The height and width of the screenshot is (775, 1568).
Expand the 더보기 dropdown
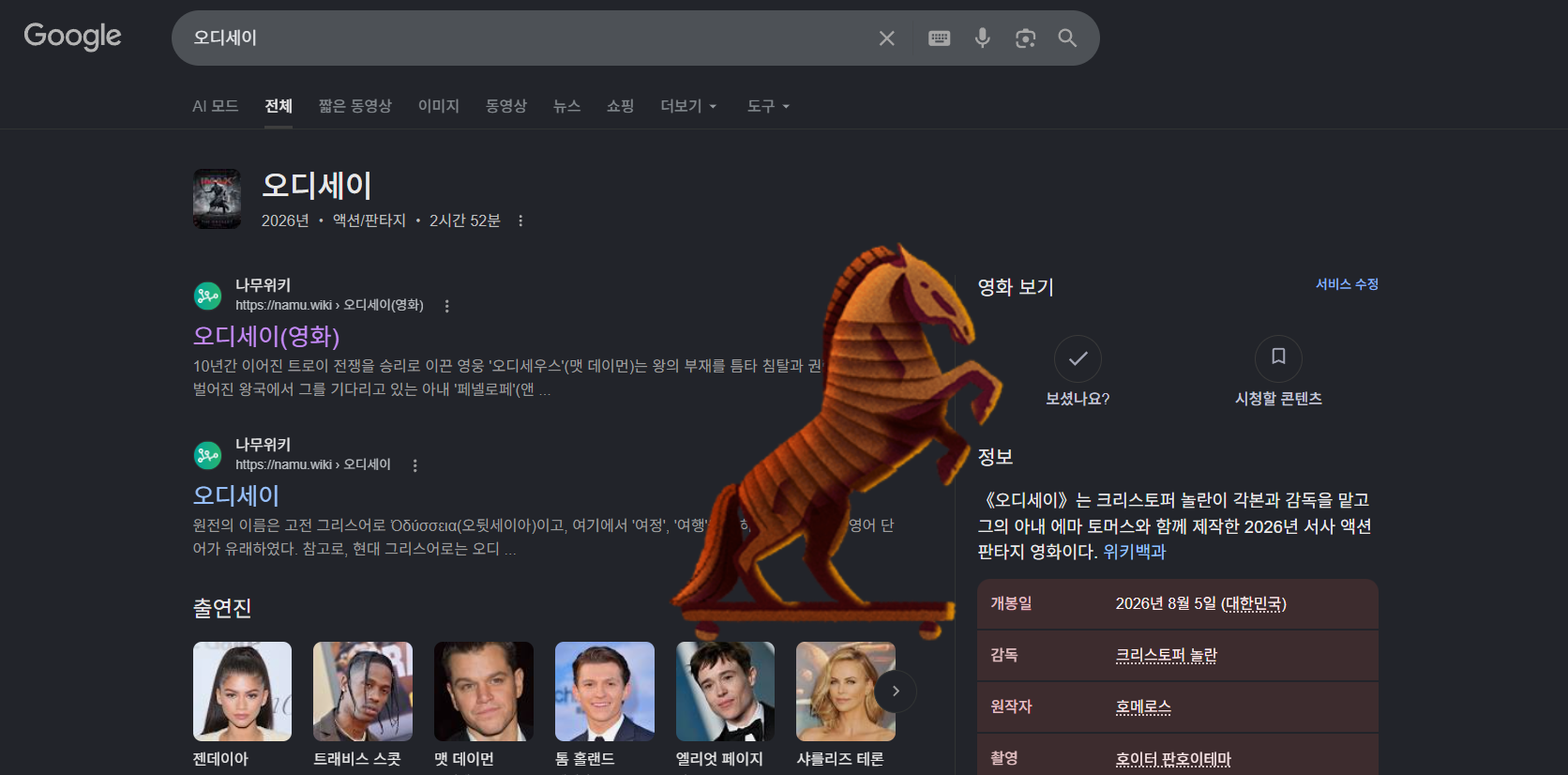click(688, 106)
